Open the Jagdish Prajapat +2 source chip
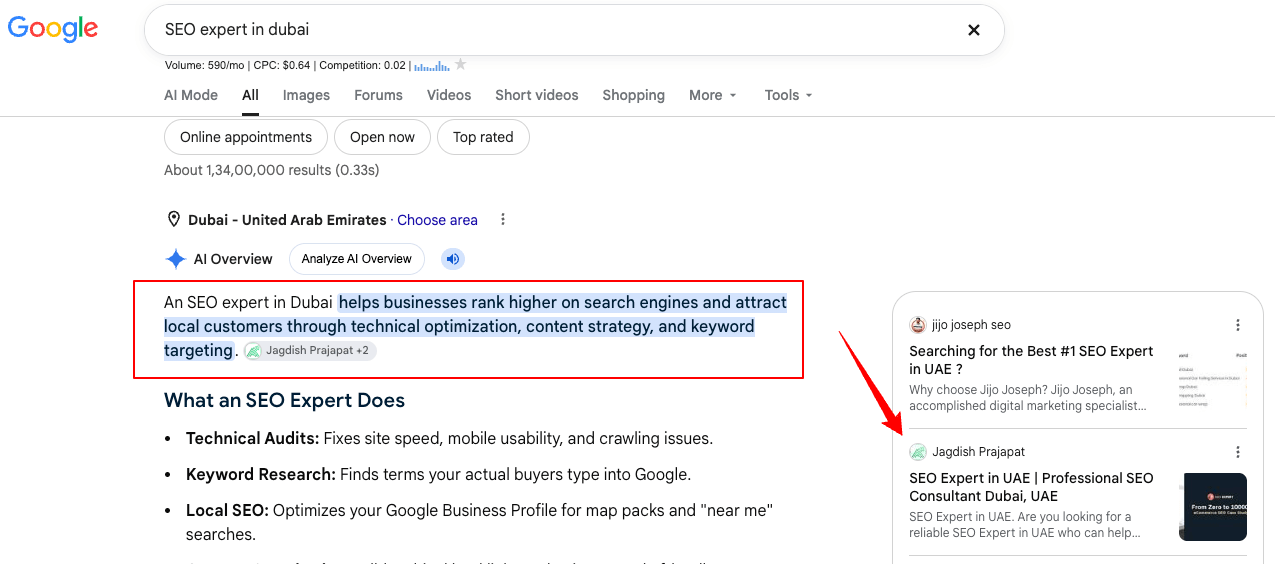1275x564 pixels. (310, 351)
